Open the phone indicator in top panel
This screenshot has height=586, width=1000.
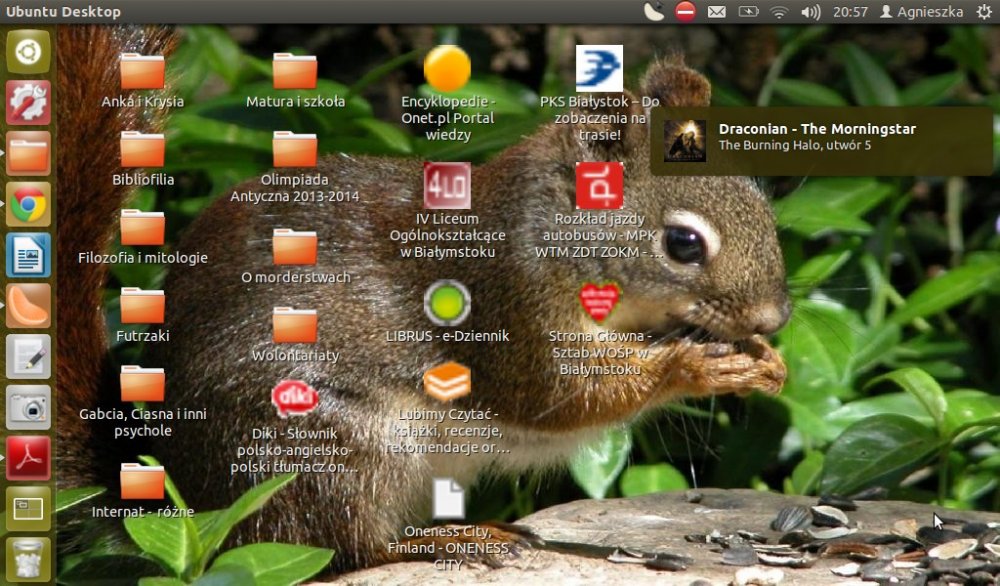tap(654, 11)
